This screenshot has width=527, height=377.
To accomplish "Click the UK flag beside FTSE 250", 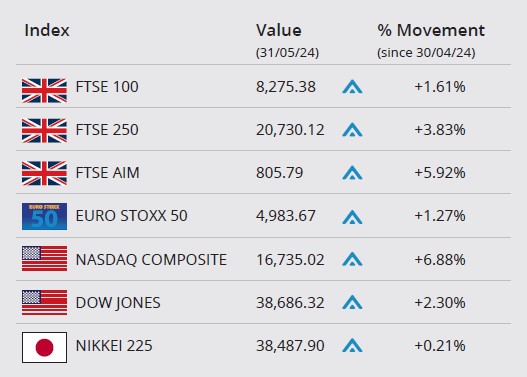I will point(44,131).
